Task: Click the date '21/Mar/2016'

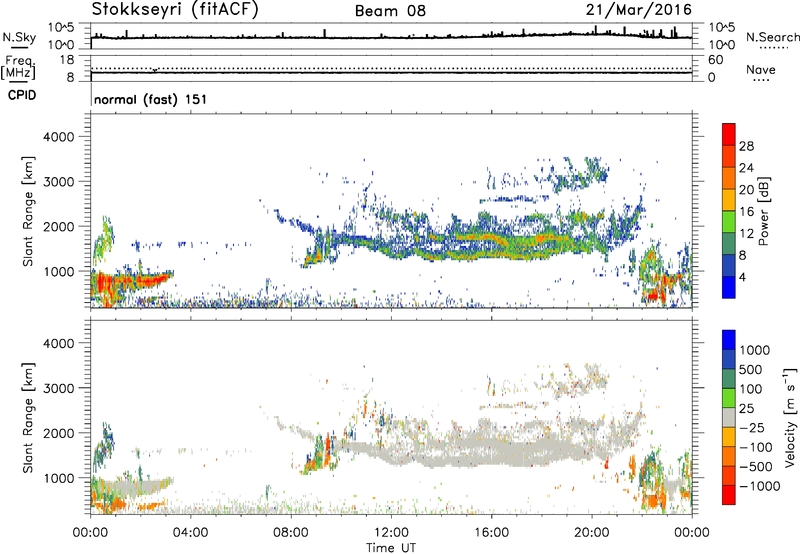Action: 639,9
